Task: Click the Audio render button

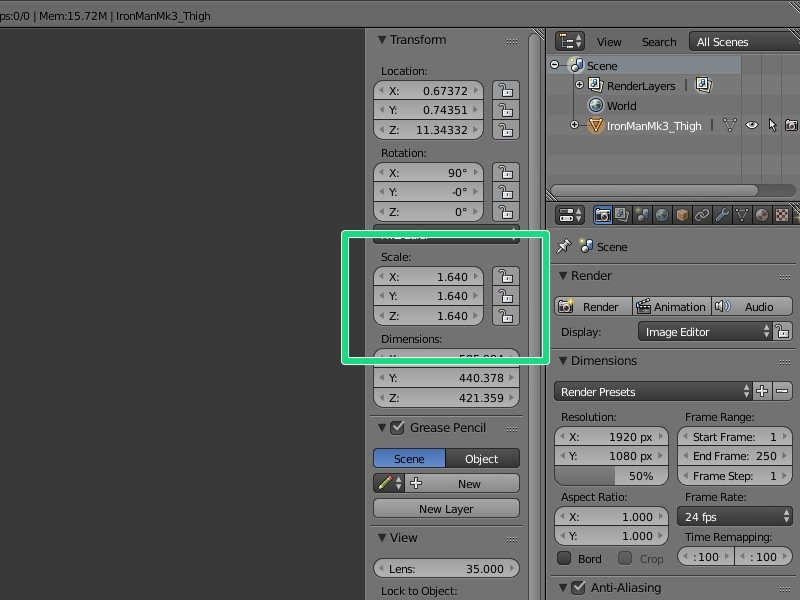Action: [x=752, y=306]
